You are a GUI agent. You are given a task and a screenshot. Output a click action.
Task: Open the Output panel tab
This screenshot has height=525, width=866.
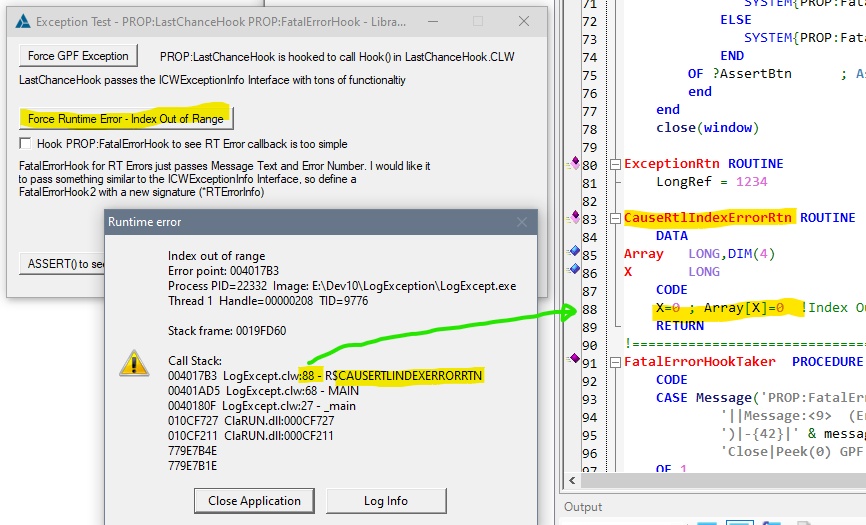tap(584, 507)
